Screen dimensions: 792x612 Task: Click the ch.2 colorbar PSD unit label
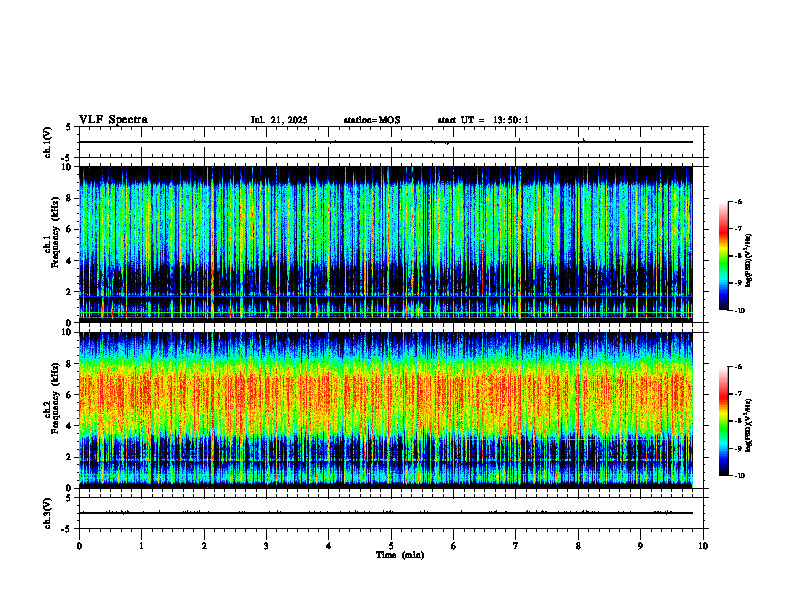click(749, 426)
